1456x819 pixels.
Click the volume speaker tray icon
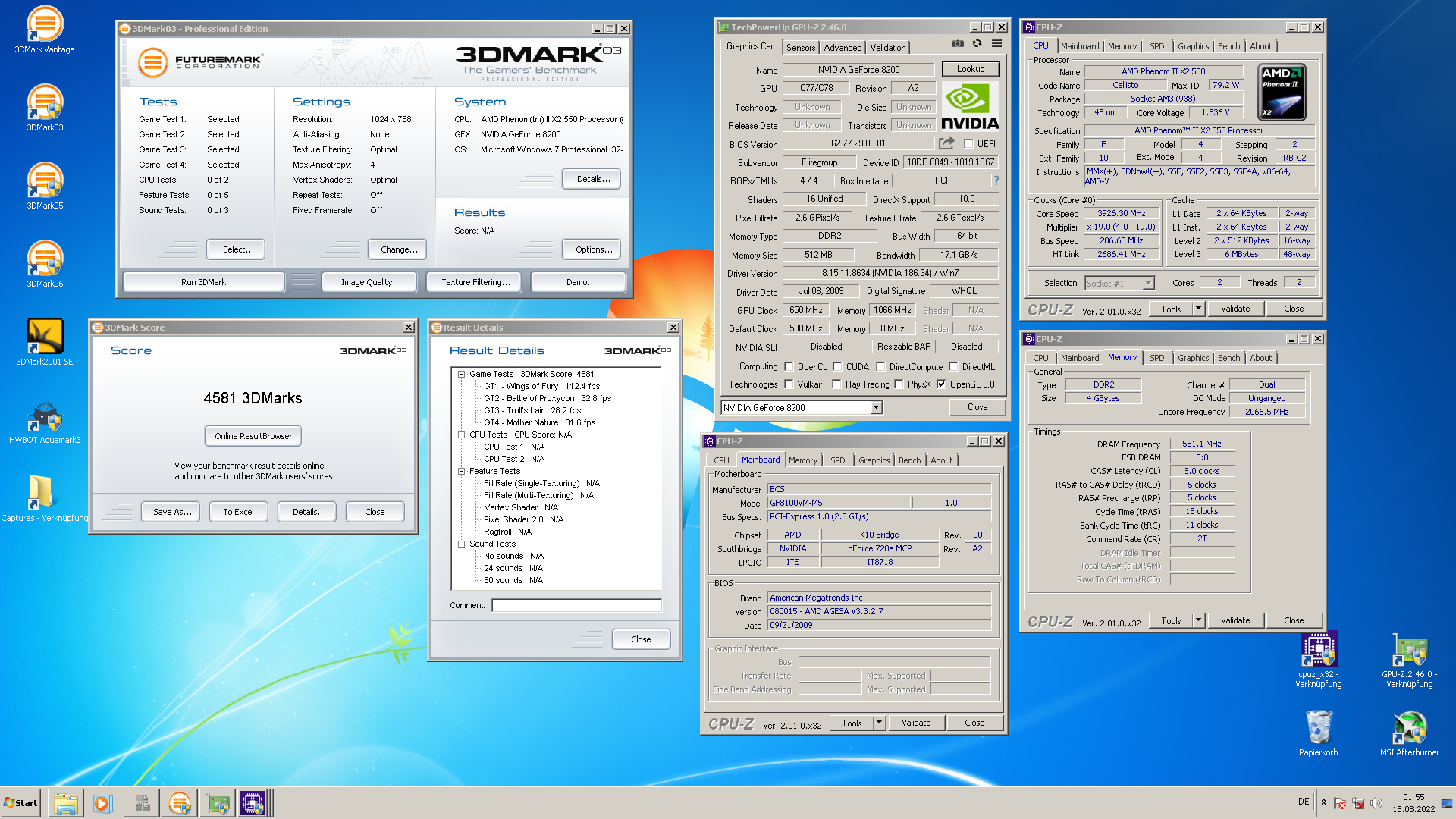[x=1376, y=803]
